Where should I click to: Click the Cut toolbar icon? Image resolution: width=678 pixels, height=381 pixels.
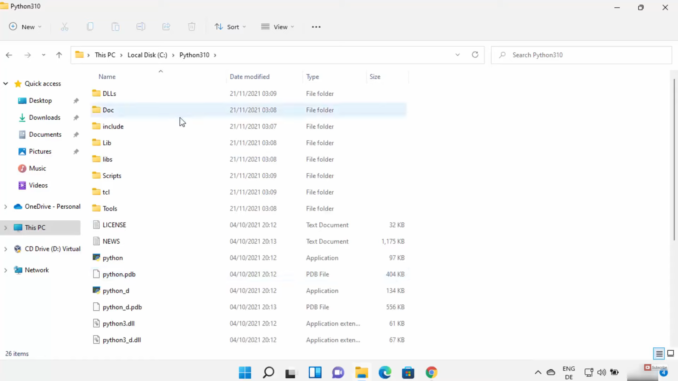[64, 27]
